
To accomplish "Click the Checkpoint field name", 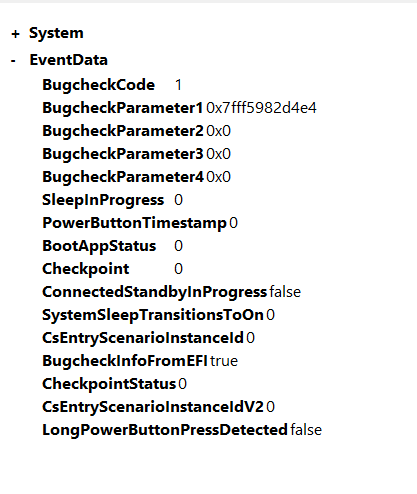I will (86, 269).
